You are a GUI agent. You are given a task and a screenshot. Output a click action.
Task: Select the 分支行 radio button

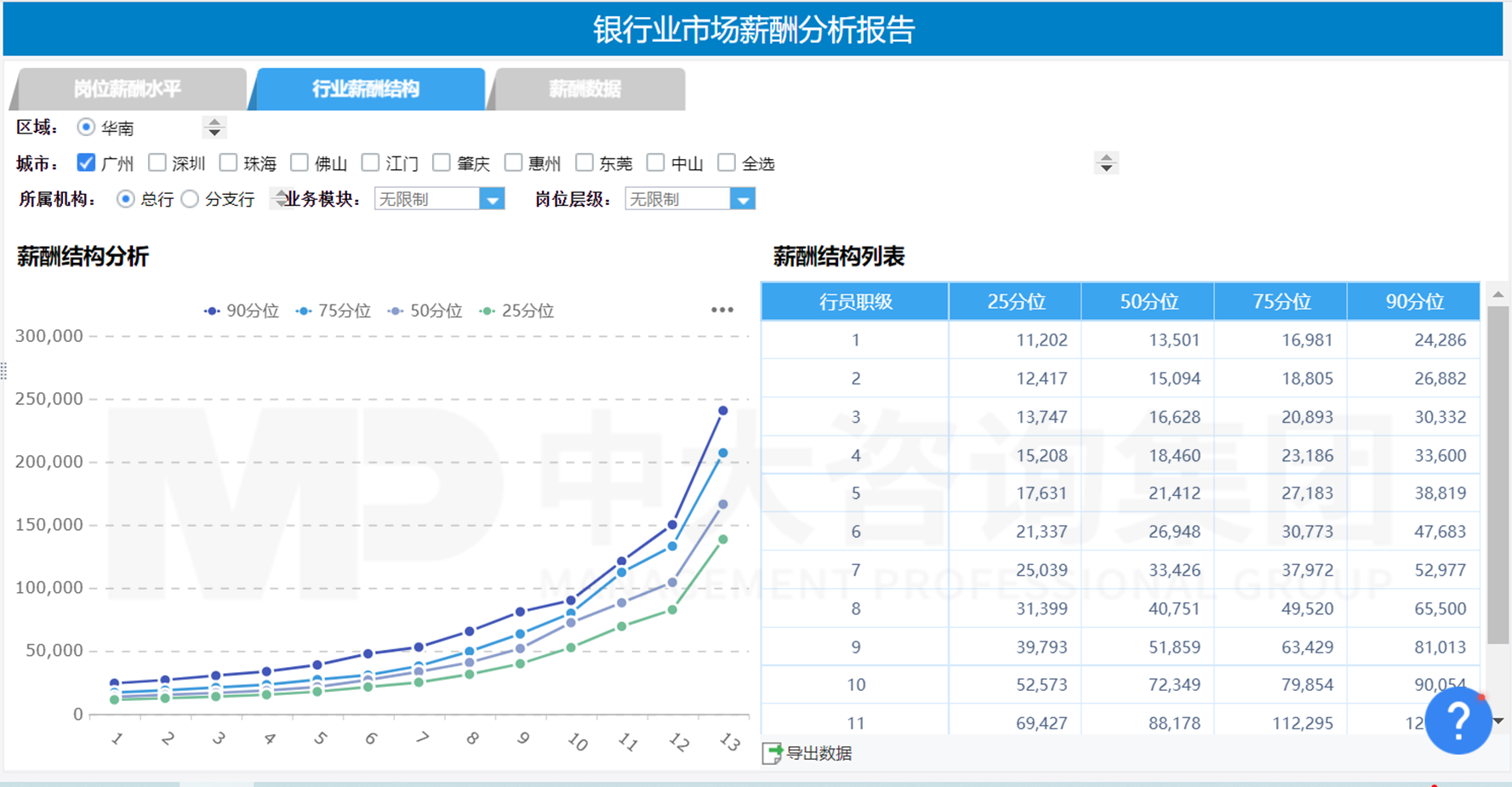pos(191,198)
